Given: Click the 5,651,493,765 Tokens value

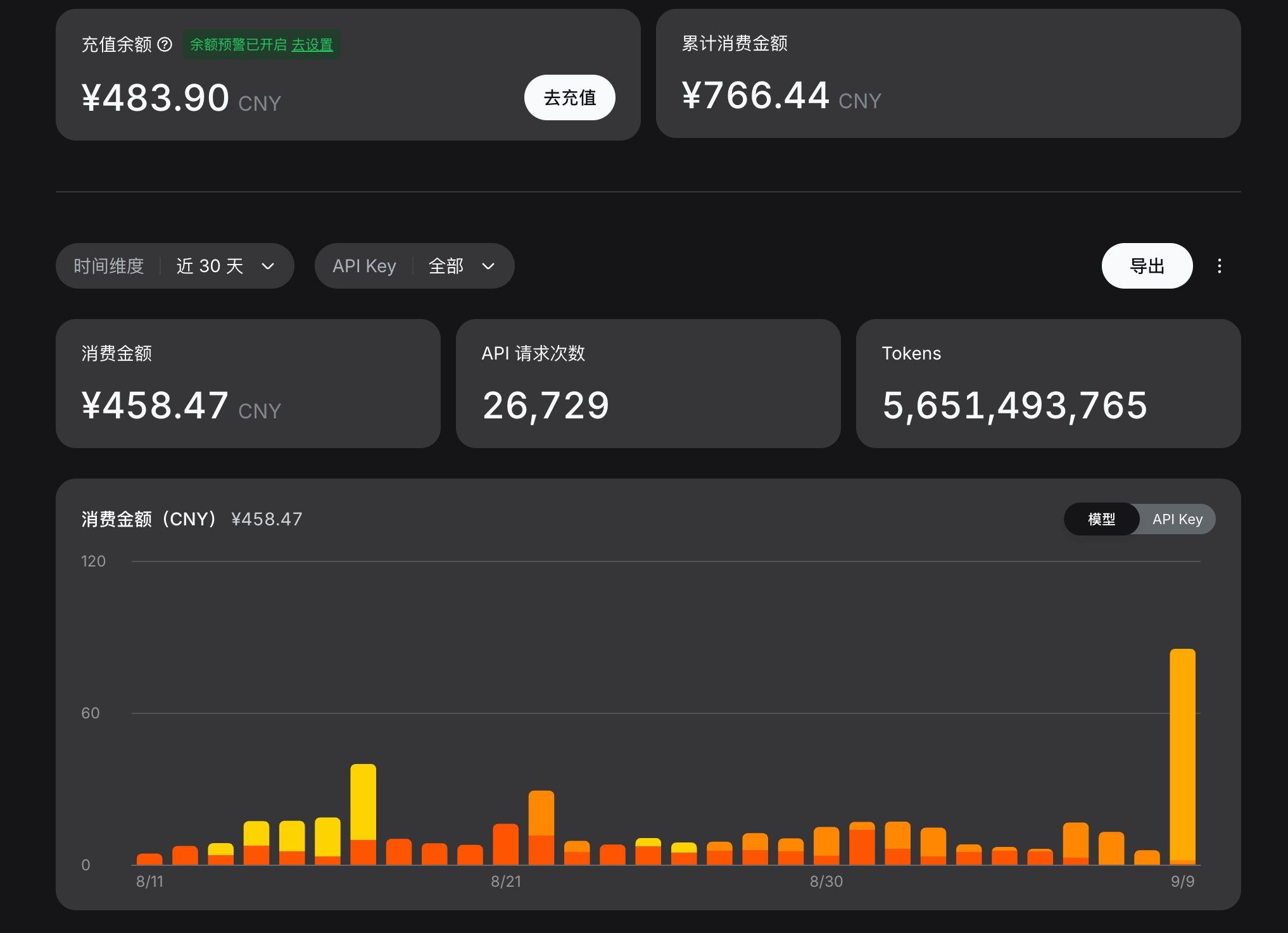Looking at the screenshot, I should (1014, 406).
